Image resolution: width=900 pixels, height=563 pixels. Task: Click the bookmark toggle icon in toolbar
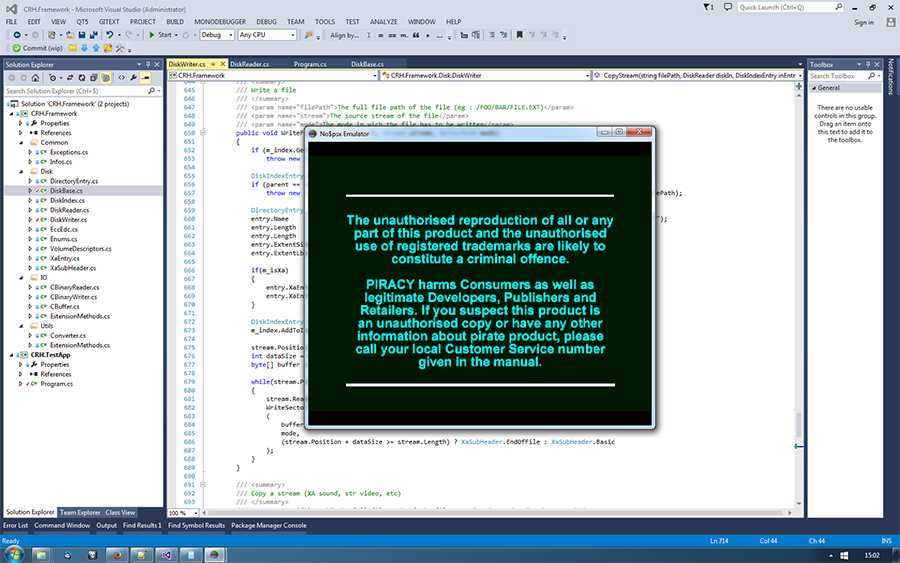click(519, 35)
